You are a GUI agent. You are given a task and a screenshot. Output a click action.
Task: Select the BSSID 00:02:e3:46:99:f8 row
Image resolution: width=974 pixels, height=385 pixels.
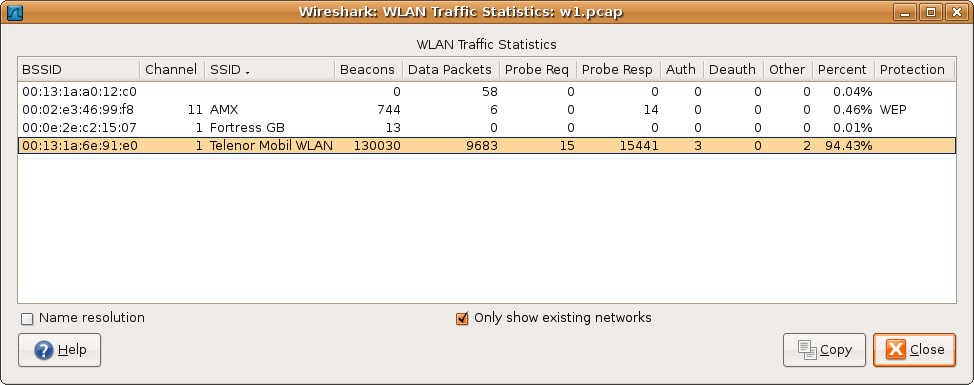(487, 110)
